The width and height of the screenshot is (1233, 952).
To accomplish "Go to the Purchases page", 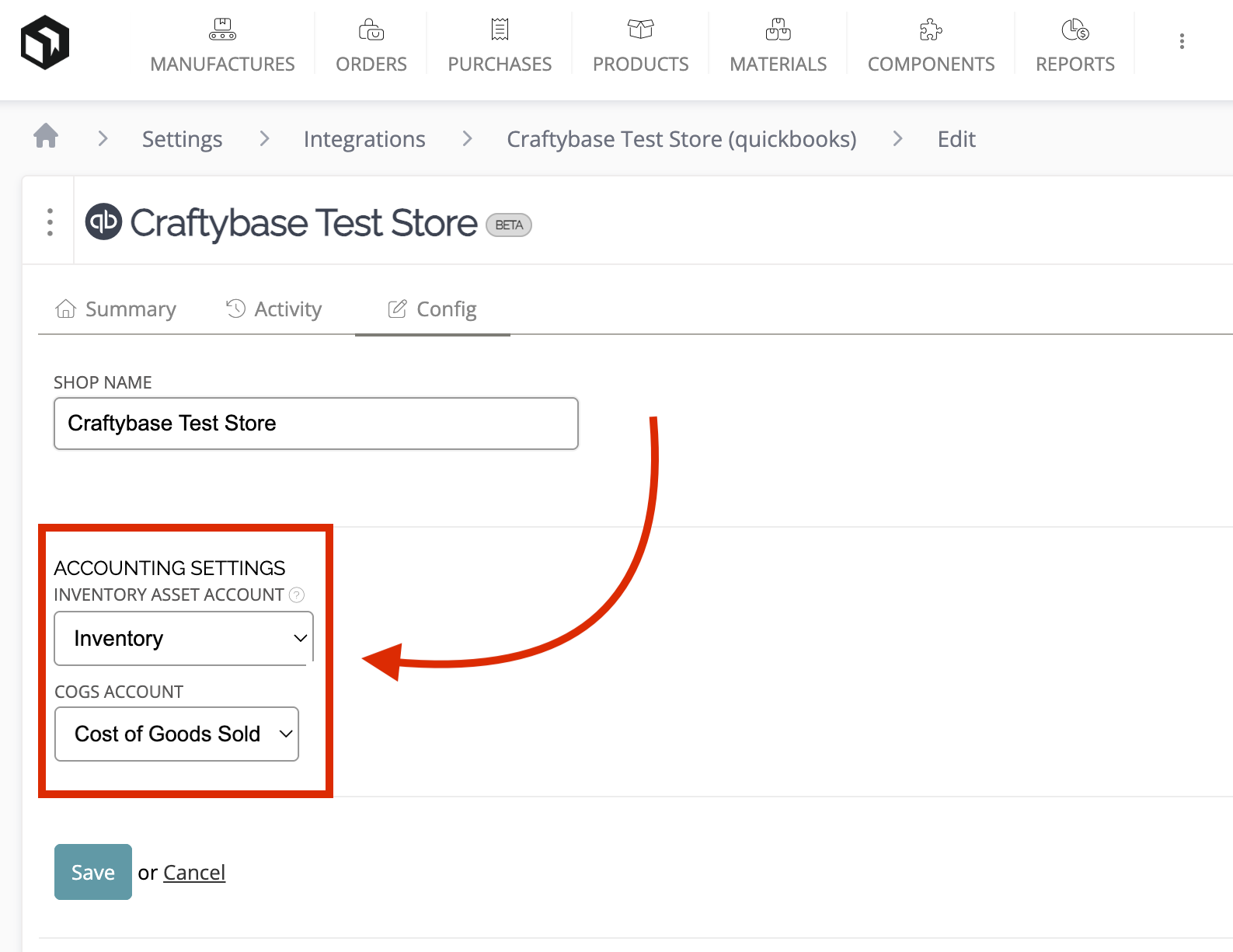I will pyautogui.click(x=500, y=47).
